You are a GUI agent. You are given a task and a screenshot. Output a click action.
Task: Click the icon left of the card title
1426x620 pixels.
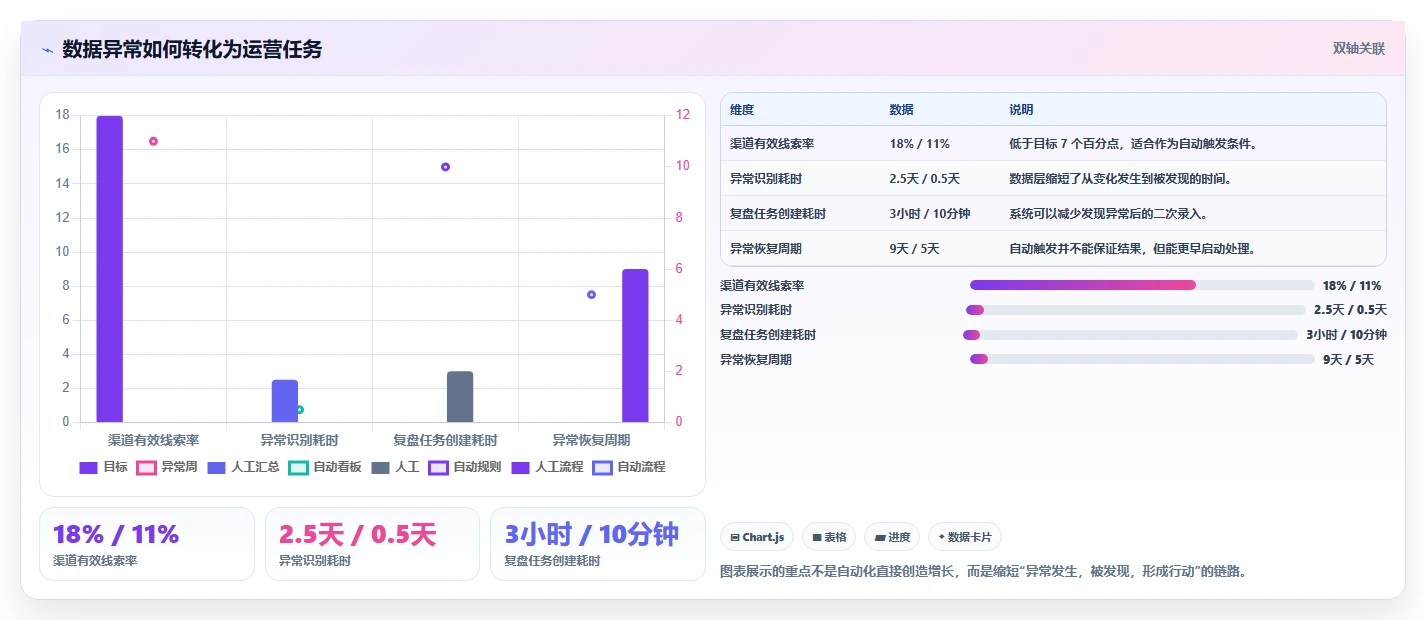click(x=47, y=50)
